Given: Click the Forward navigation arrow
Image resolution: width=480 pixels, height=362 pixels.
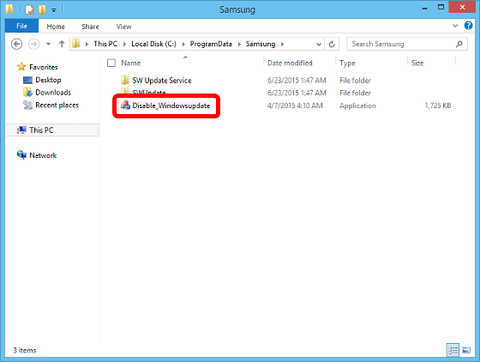Looking at the screenshot, I should (x=34, y=44).
